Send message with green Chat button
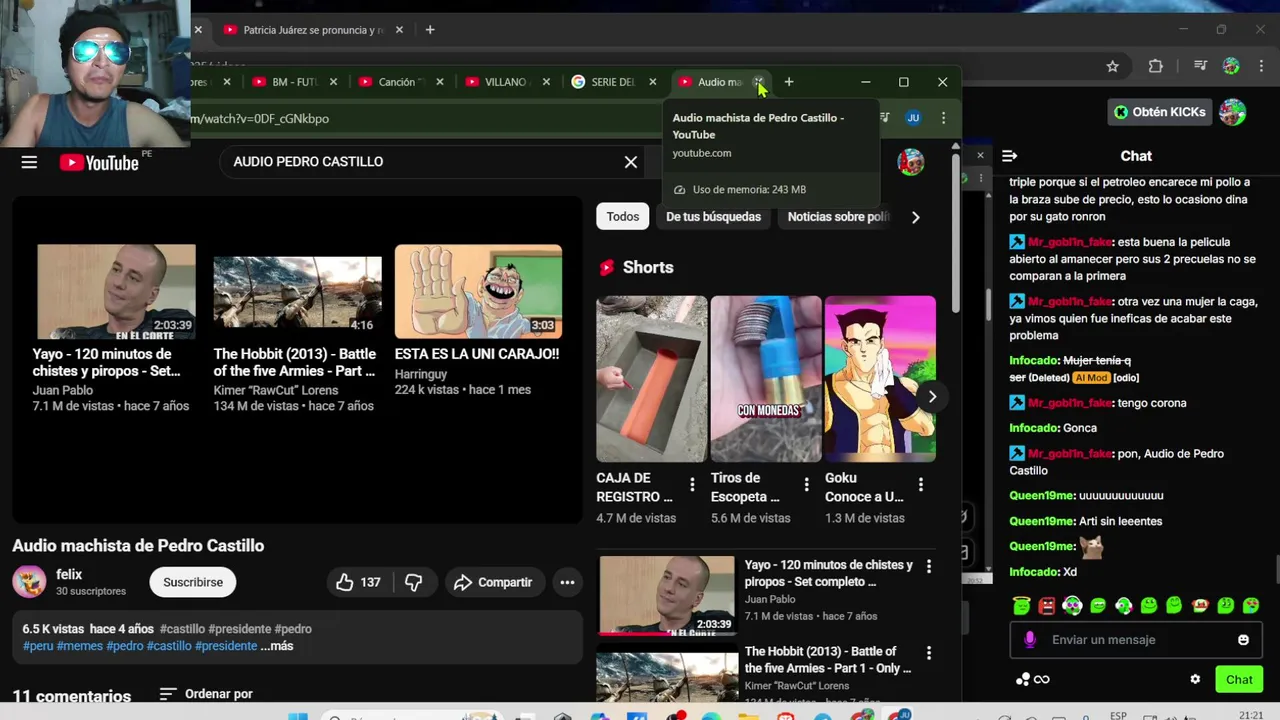The width and height of the screenshot is (1280, 720). point(1239,679)
